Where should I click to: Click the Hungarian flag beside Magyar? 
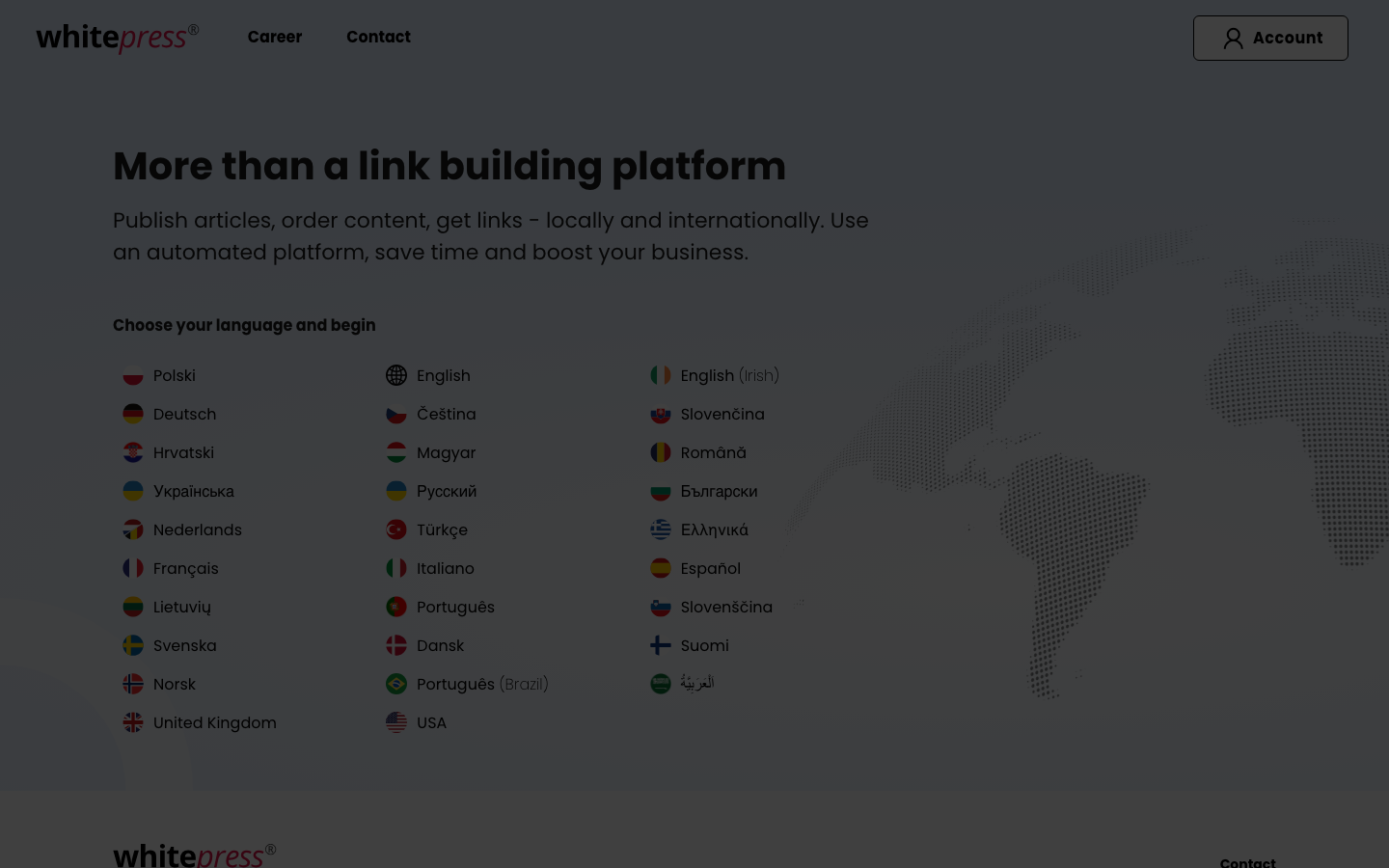[x=396, y=452]
